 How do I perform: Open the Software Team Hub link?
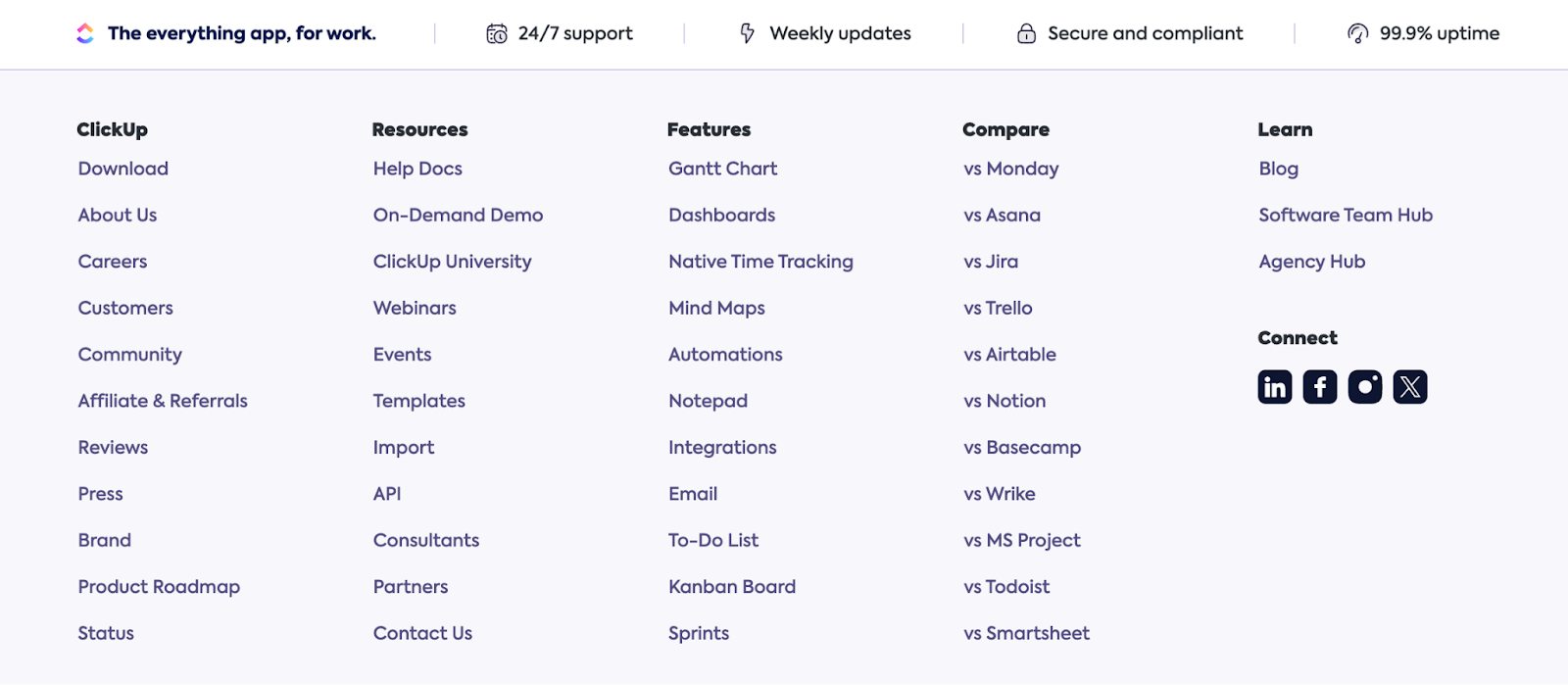[1346, 215]
